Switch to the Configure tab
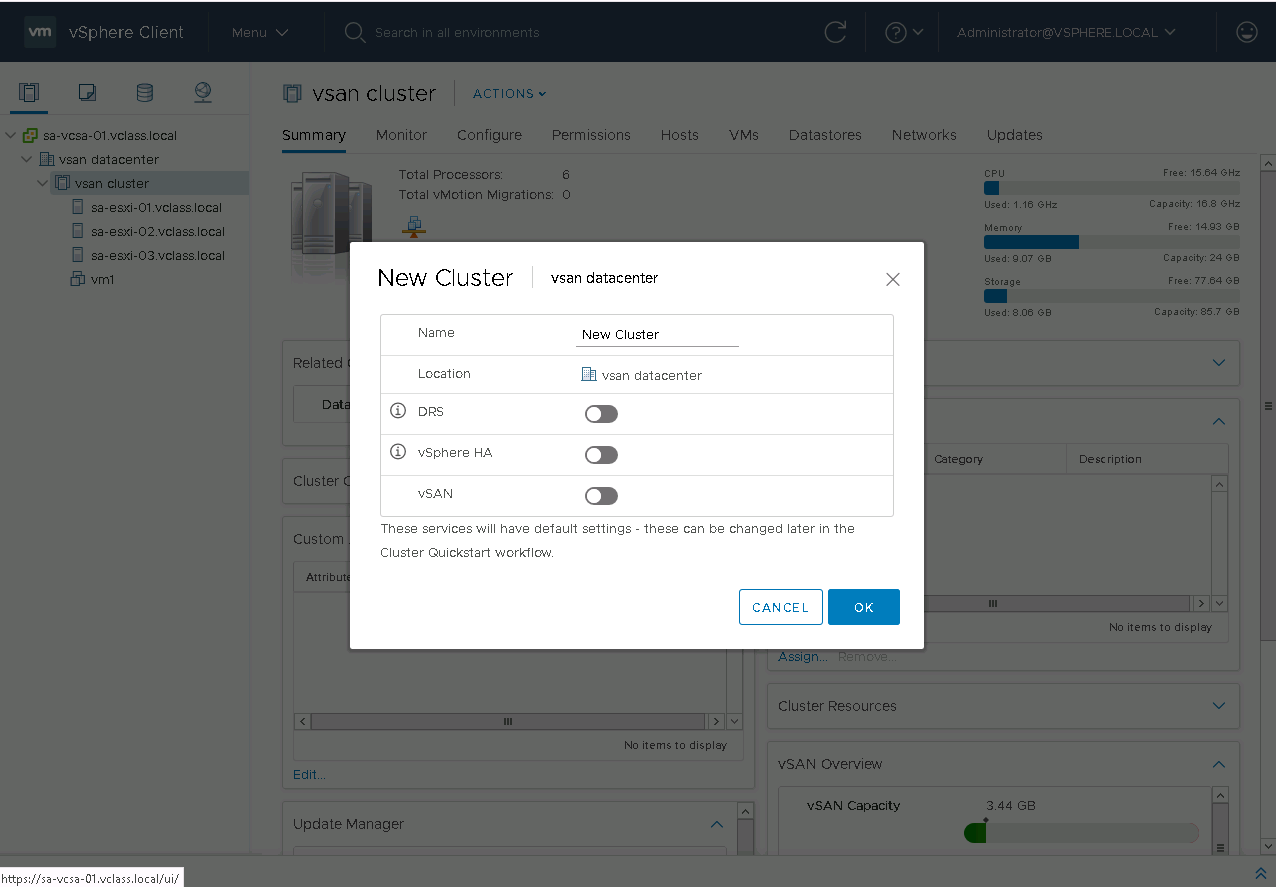The width and height of the screenshot is (1276, 887). (489, 135)
